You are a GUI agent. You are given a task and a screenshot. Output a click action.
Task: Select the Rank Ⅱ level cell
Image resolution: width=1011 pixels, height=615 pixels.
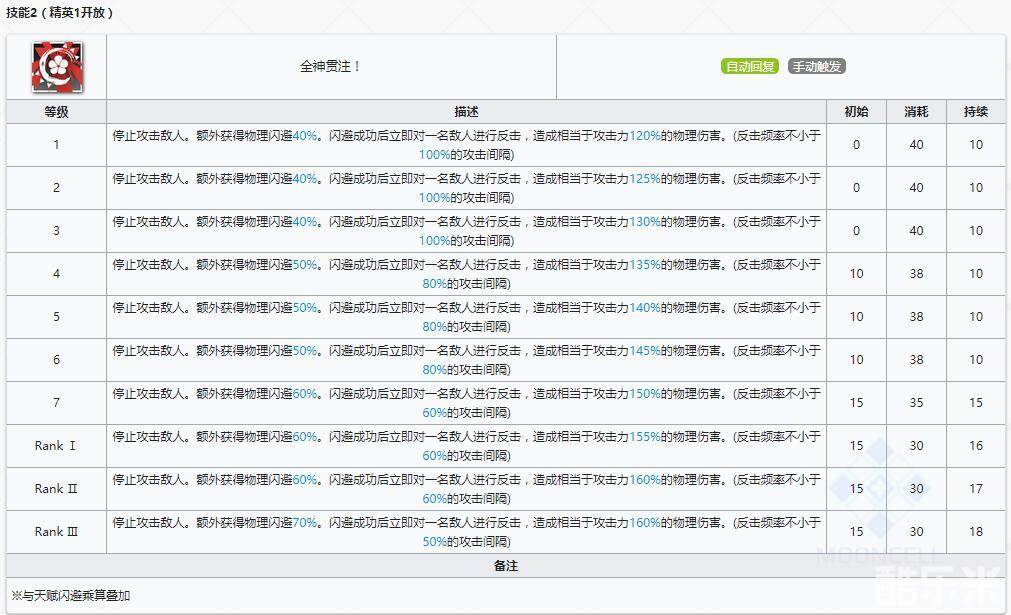point(56,489)
